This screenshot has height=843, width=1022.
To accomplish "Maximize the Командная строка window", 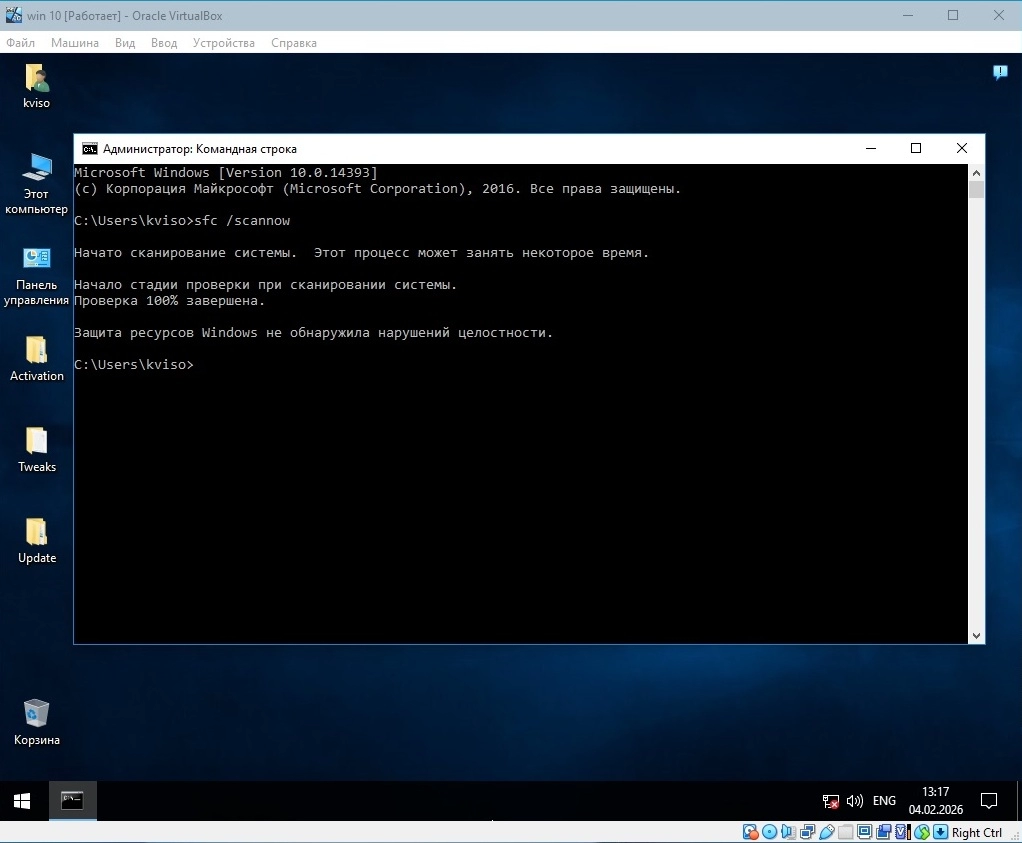I will pos(916,149).
